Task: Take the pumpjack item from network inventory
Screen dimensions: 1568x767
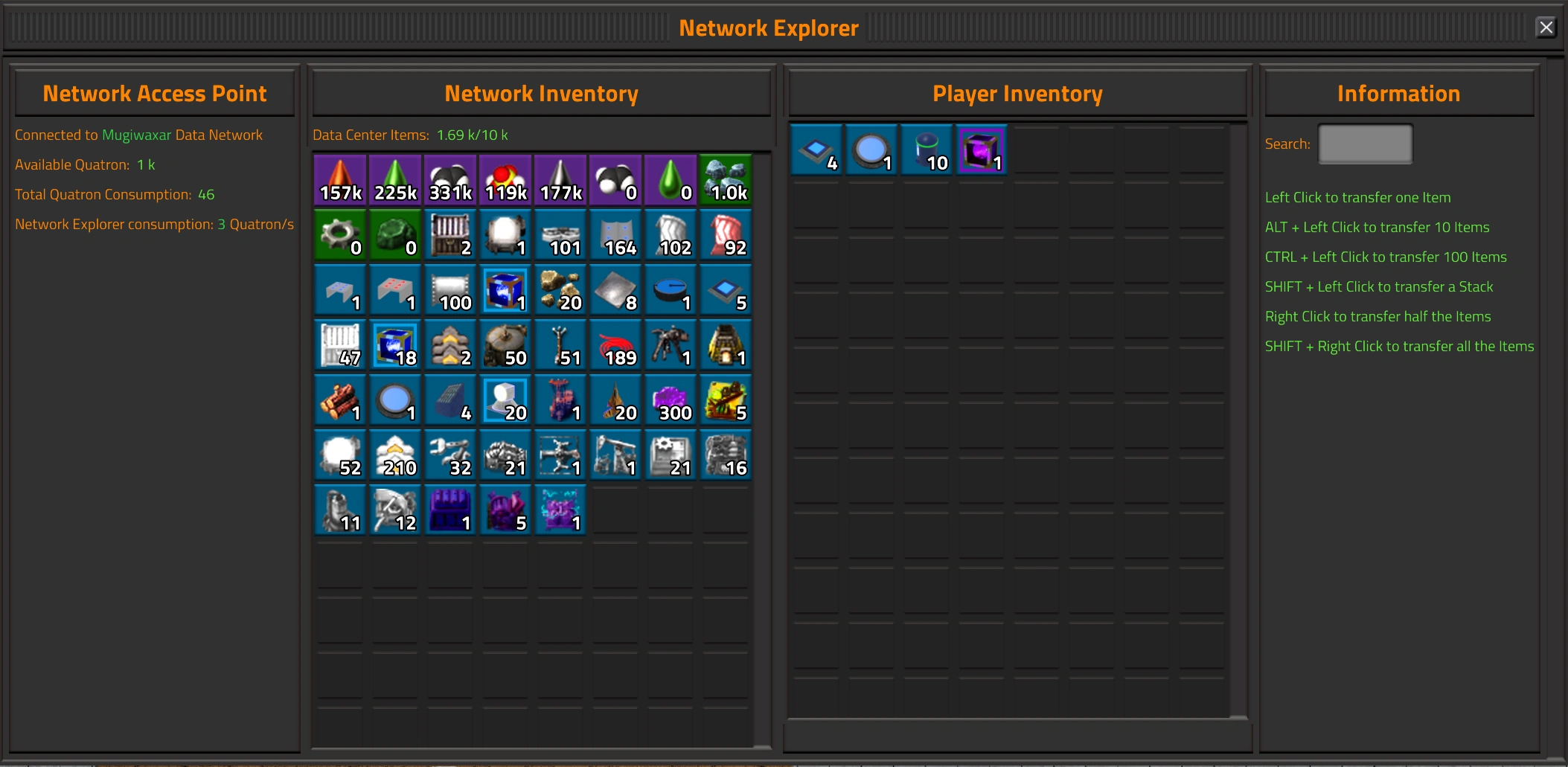Action: (615, 455)
